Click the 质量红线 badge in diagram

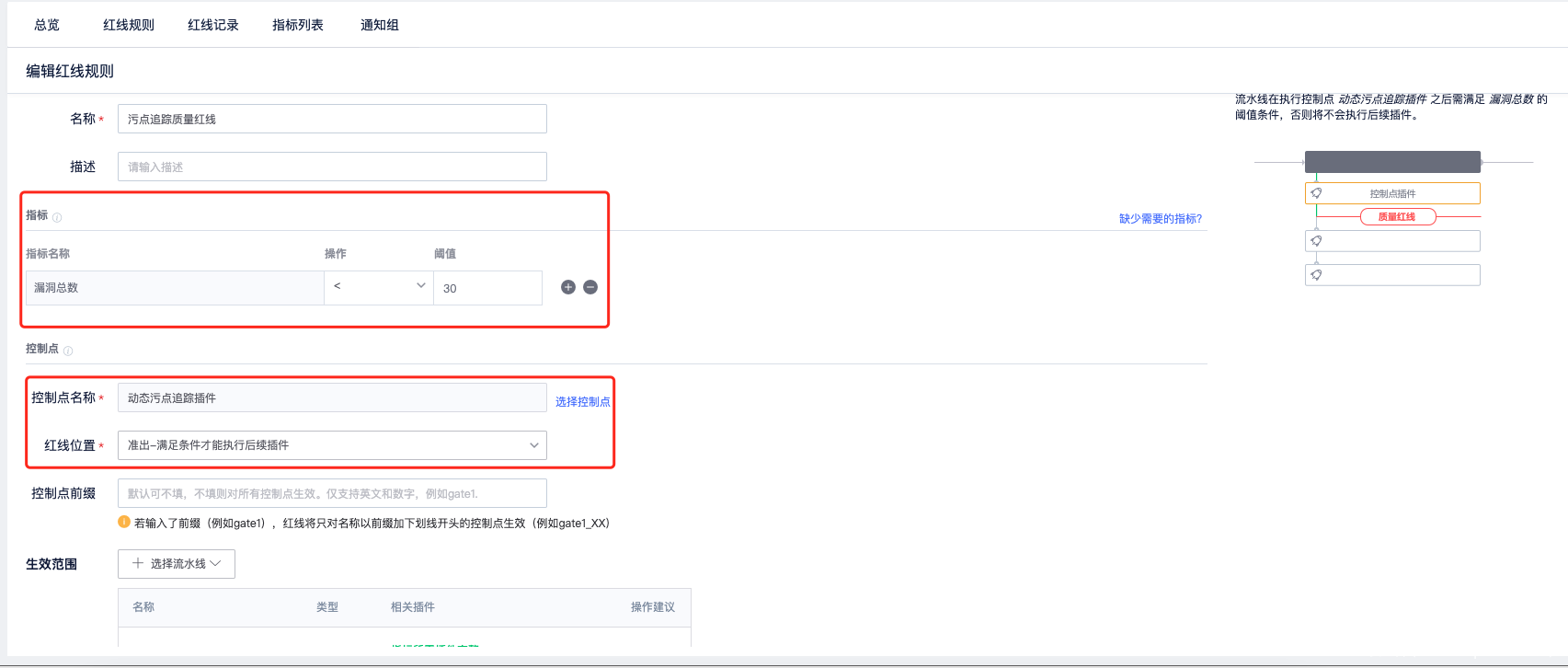pos(1397,217)
